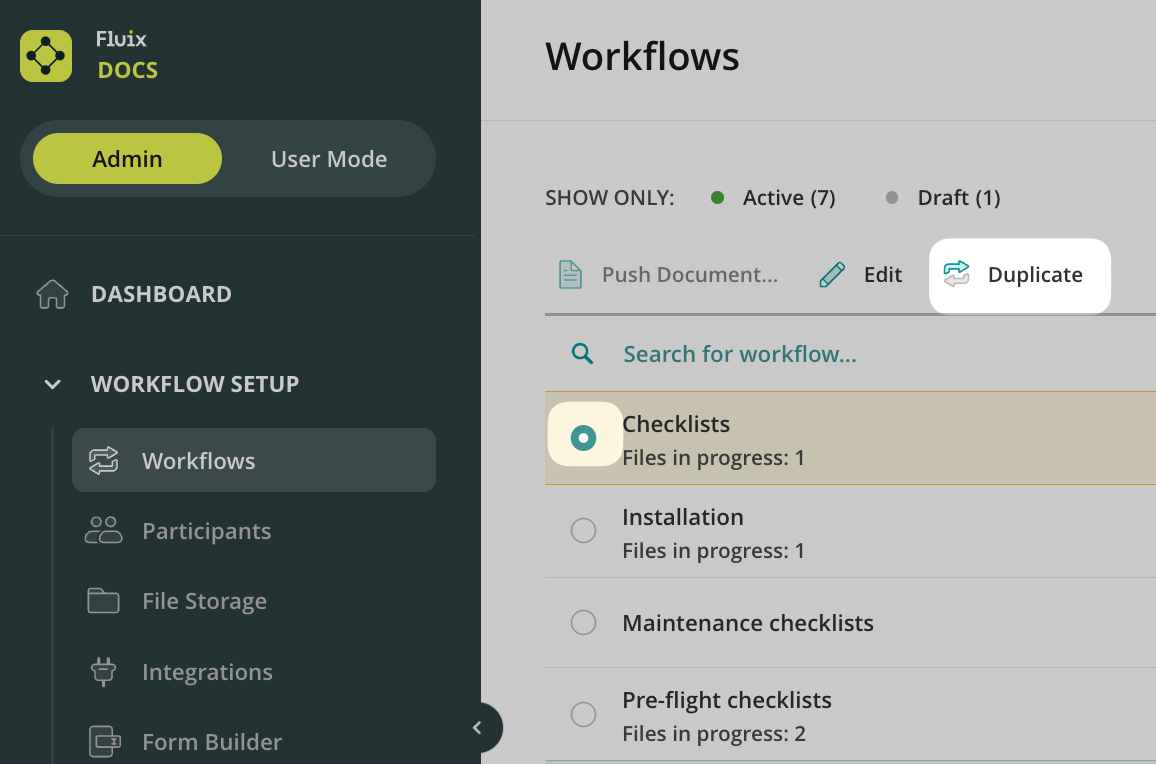The width and height of the screenshot is (1156, 764).
Task: Click the Workflows arrows icon in sidebar
Action: click(104, 461)
